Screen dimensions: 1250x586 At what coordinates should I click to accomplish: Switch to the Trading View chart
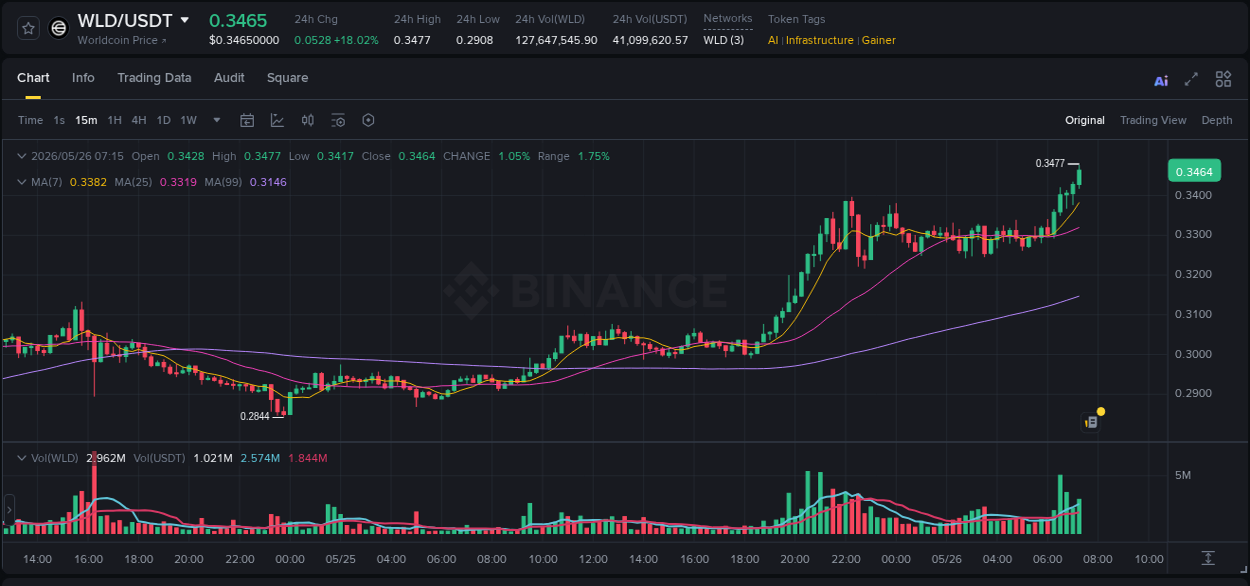[1153, 120]
